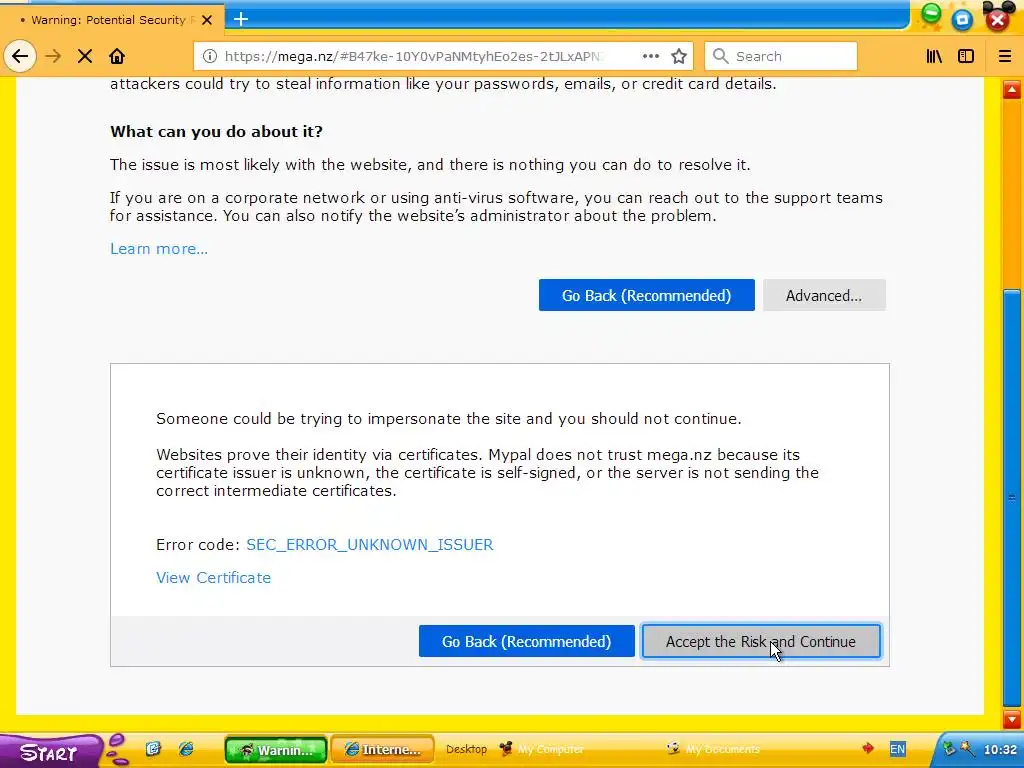1024x768 pixels.
Task: Open the Library icon in the toolbar
Action: pyautogui.click(x=934, y=56)
